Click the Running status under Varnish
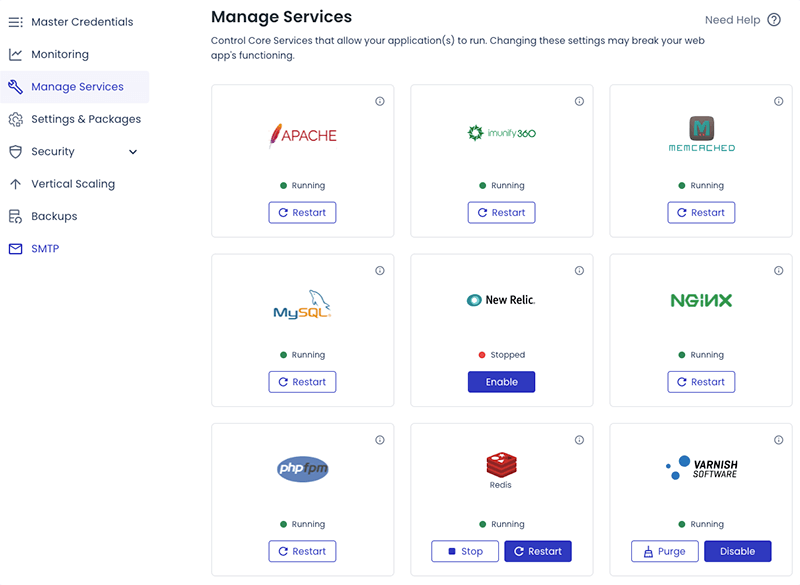This screenshot has height=585, width=800. (702, 524)
